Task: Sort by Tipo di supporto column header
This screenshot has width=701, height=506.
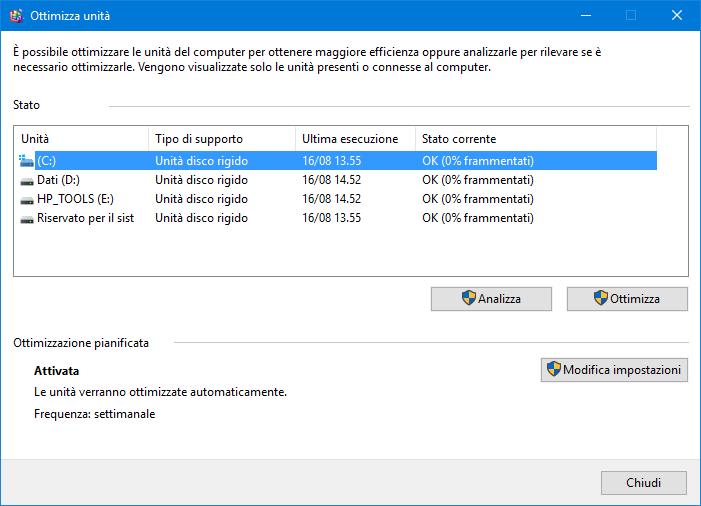Action: click(222, 139)
